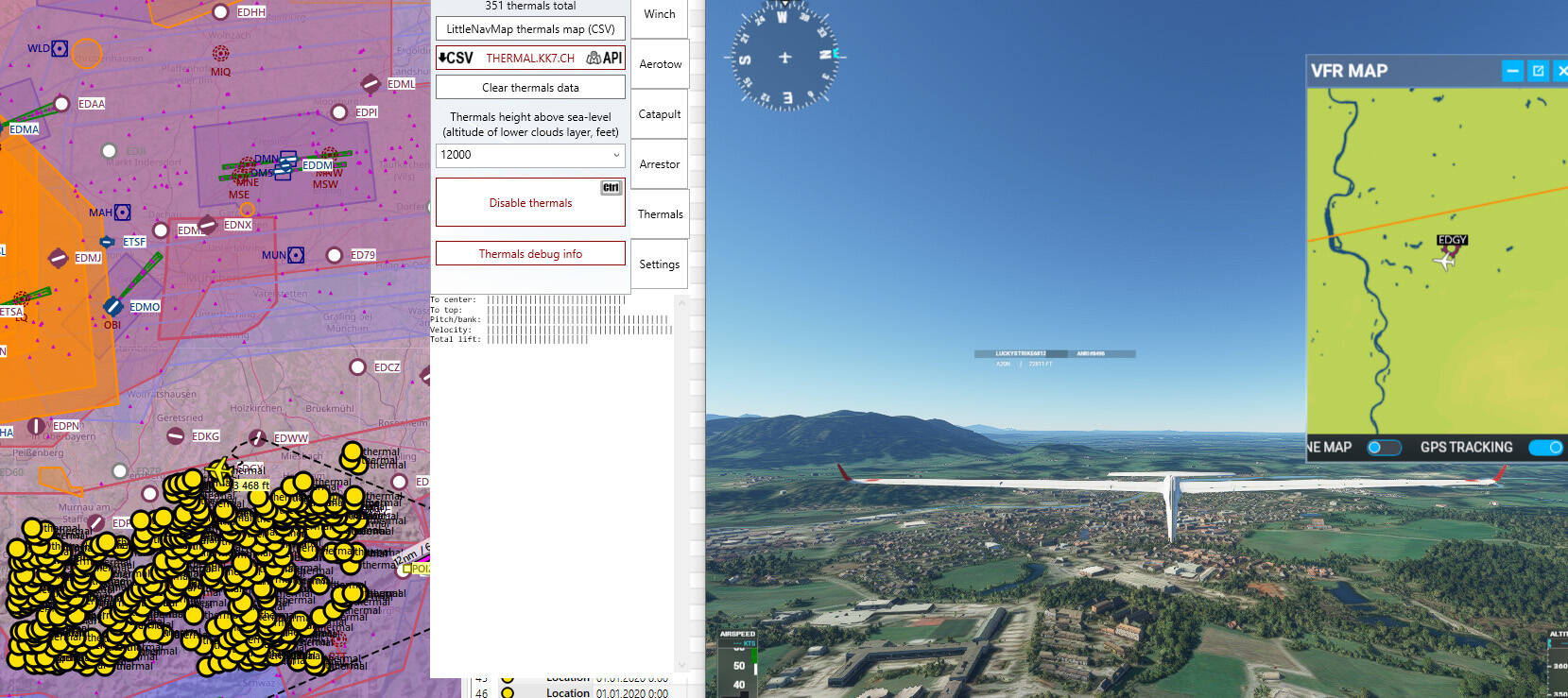Click the MIQ VOR marker
Image resolution: width=1568 pixels, height=698 pixels.
220,53
